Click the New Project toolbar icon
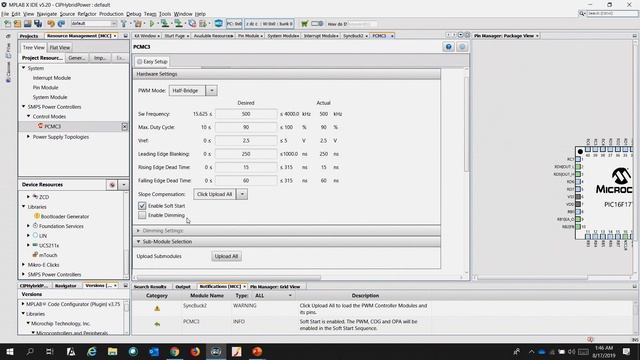 [x=18, y=24]
